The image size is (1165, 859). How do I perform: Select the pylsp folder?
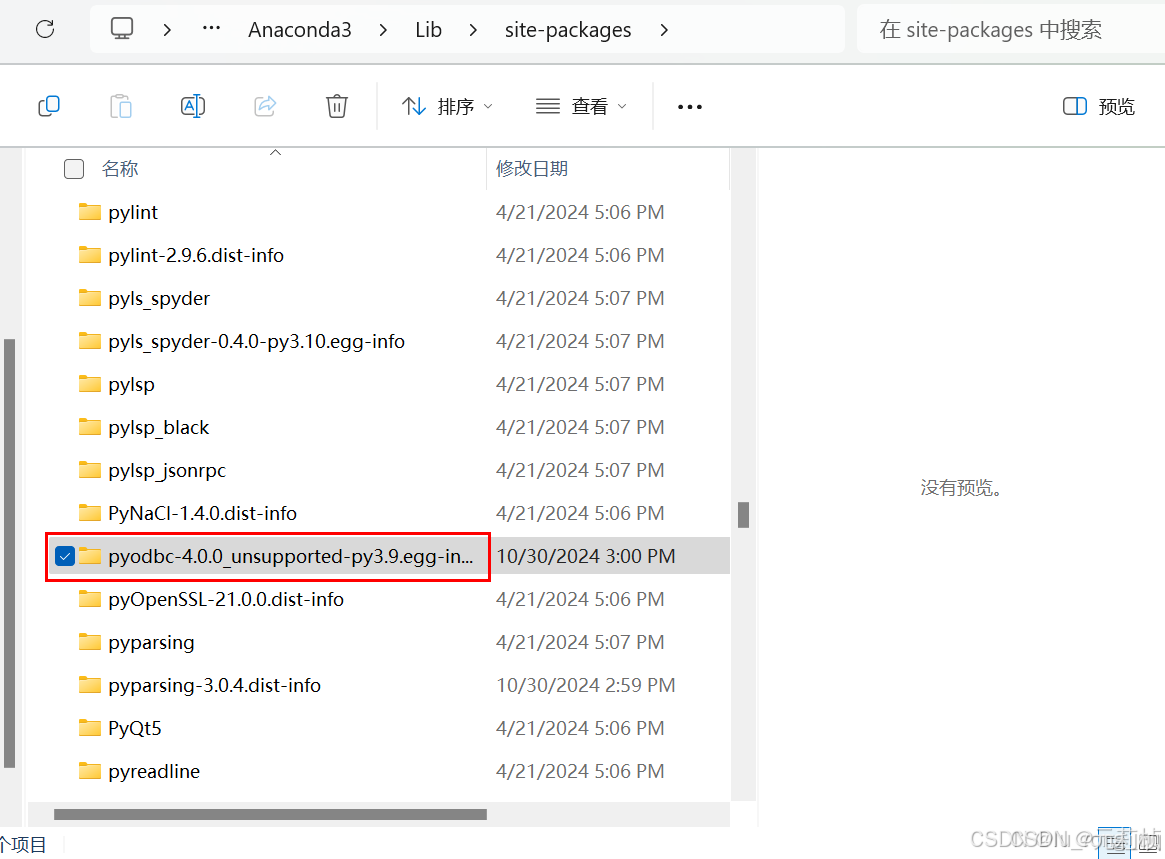132,385
